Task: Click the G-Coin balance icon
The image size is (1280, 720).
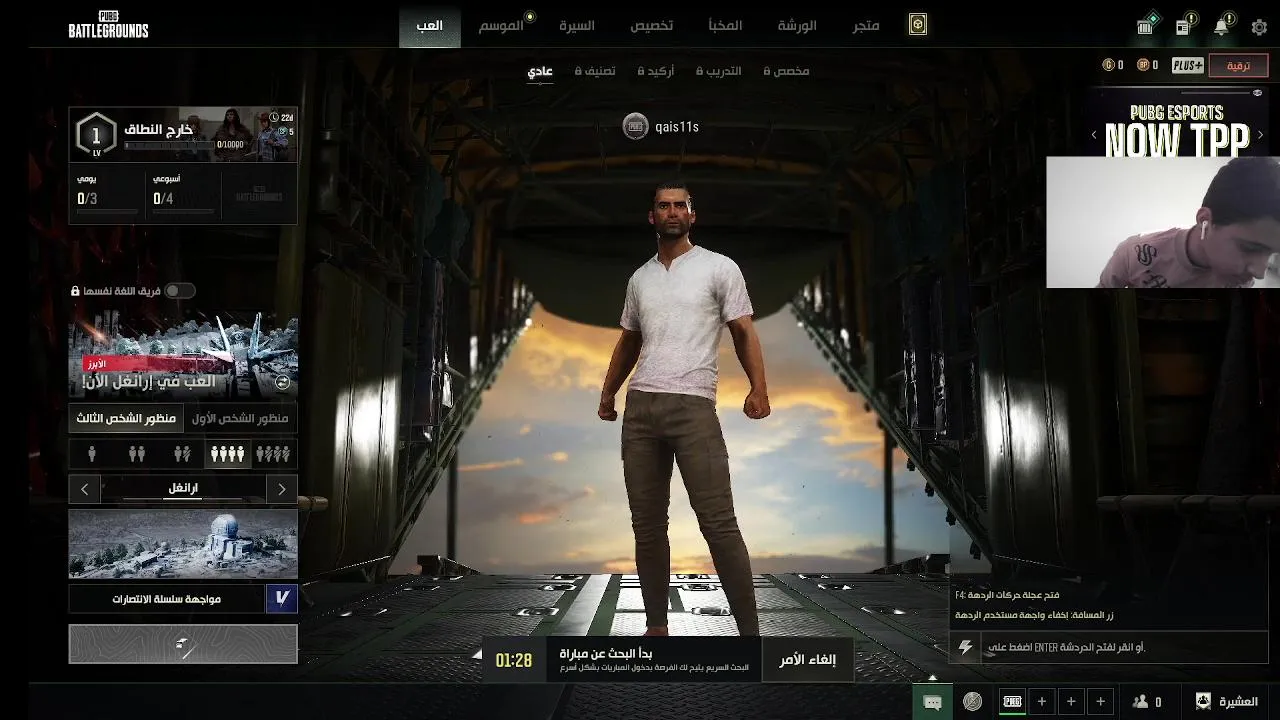Action: [x=1108, y=65]
